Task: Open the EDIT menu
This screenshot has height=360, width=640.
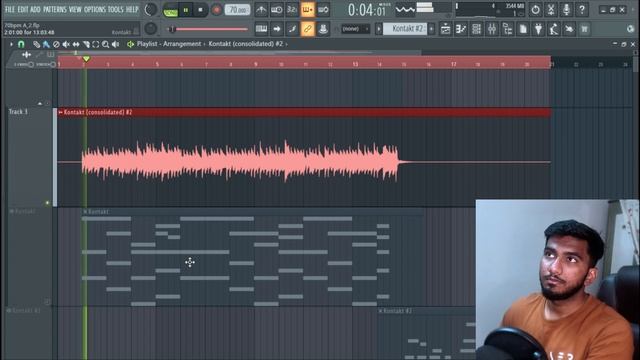Action: point(23,9)
